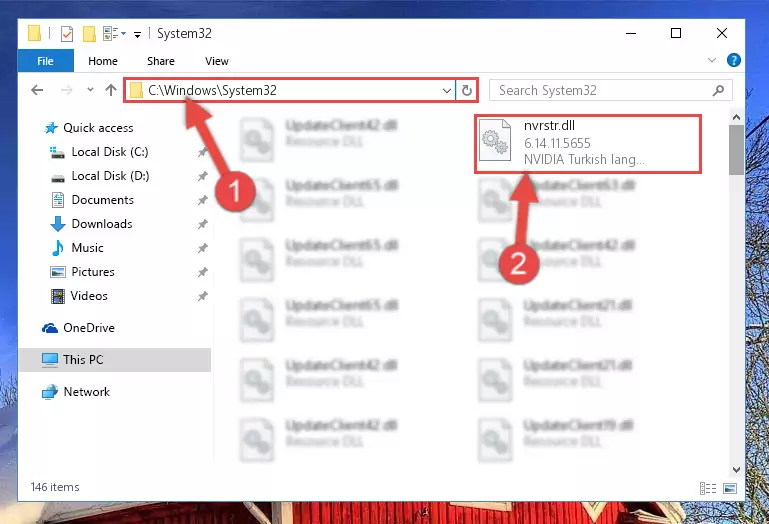
Task: Click the Properties icon in quick access toolbar
Action: click(67, 33)
